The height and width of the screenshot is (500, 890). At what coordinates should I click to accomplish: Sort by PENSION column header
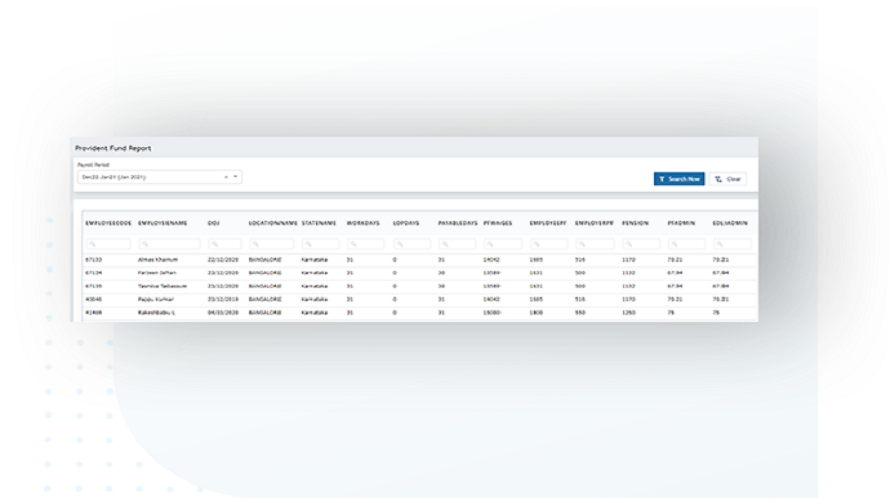tap(634, 223)
